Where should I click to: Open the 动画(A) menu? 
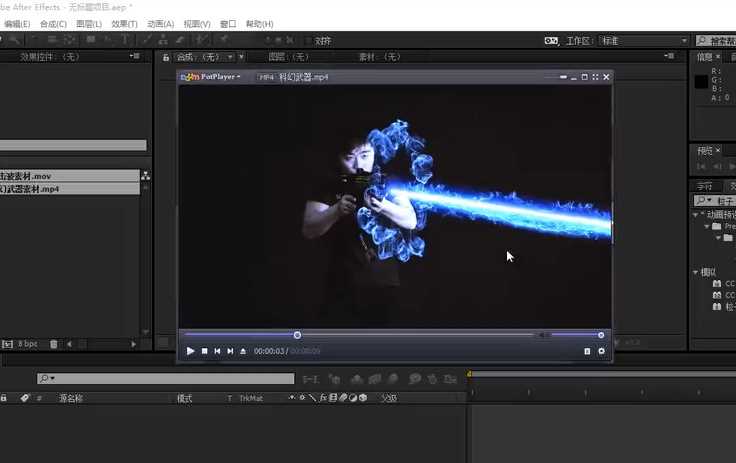[x=161, y=24]
